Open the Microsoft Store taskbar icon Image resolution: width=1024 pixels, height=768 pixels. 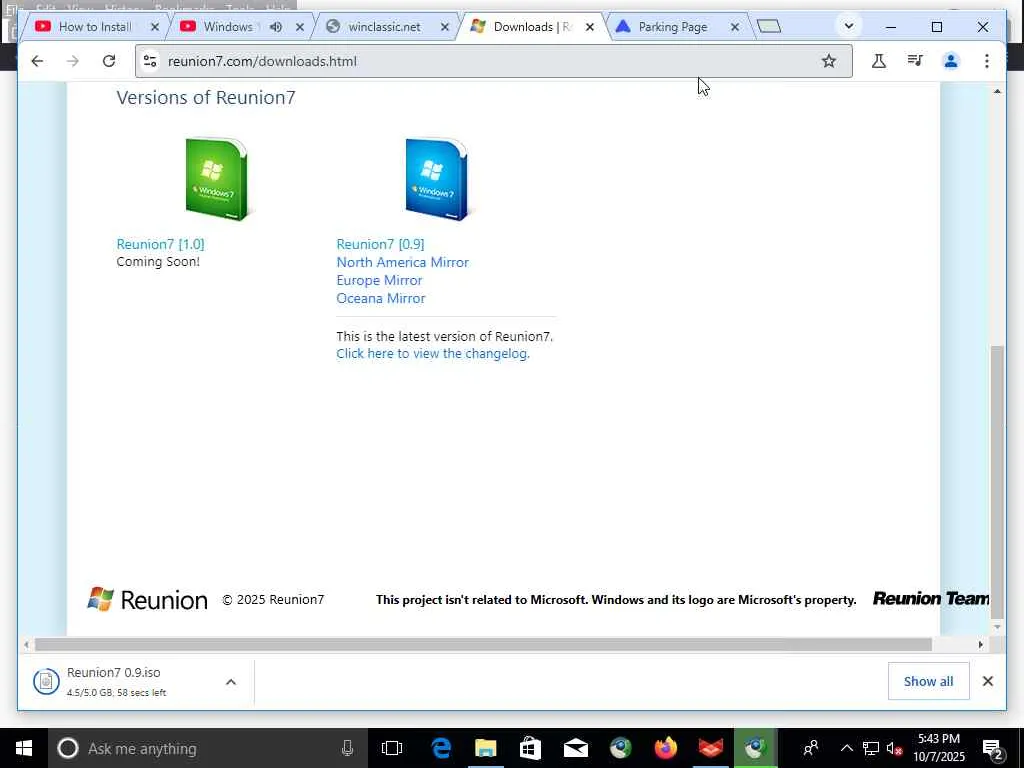[530, 748]
